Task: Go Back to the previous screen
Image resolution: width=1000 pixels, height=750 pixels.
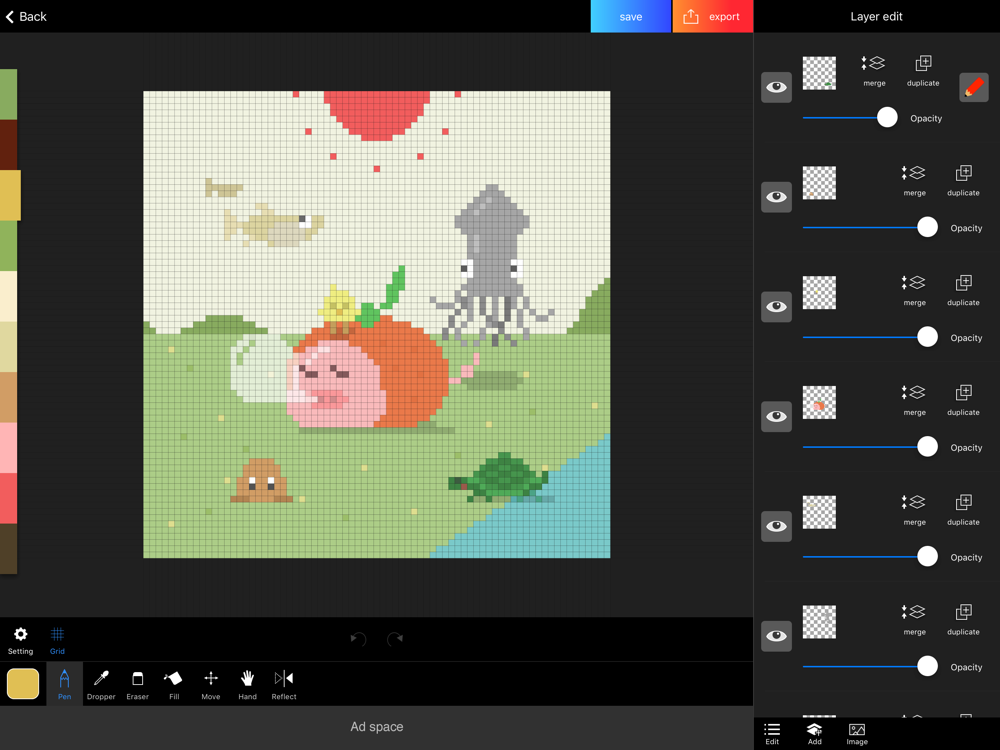Action: 26,16
